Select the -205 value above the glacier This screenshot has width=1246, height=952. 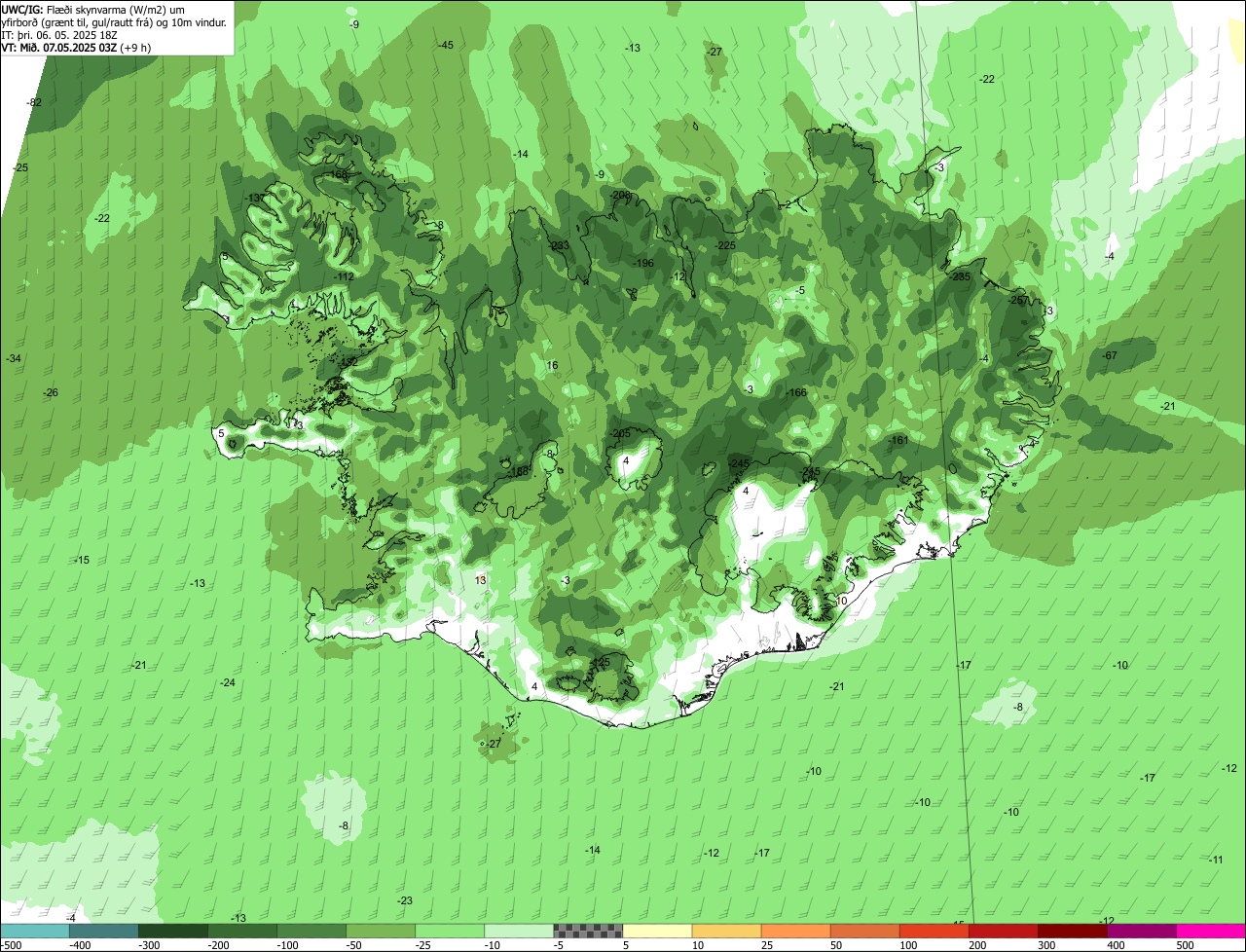620,433
